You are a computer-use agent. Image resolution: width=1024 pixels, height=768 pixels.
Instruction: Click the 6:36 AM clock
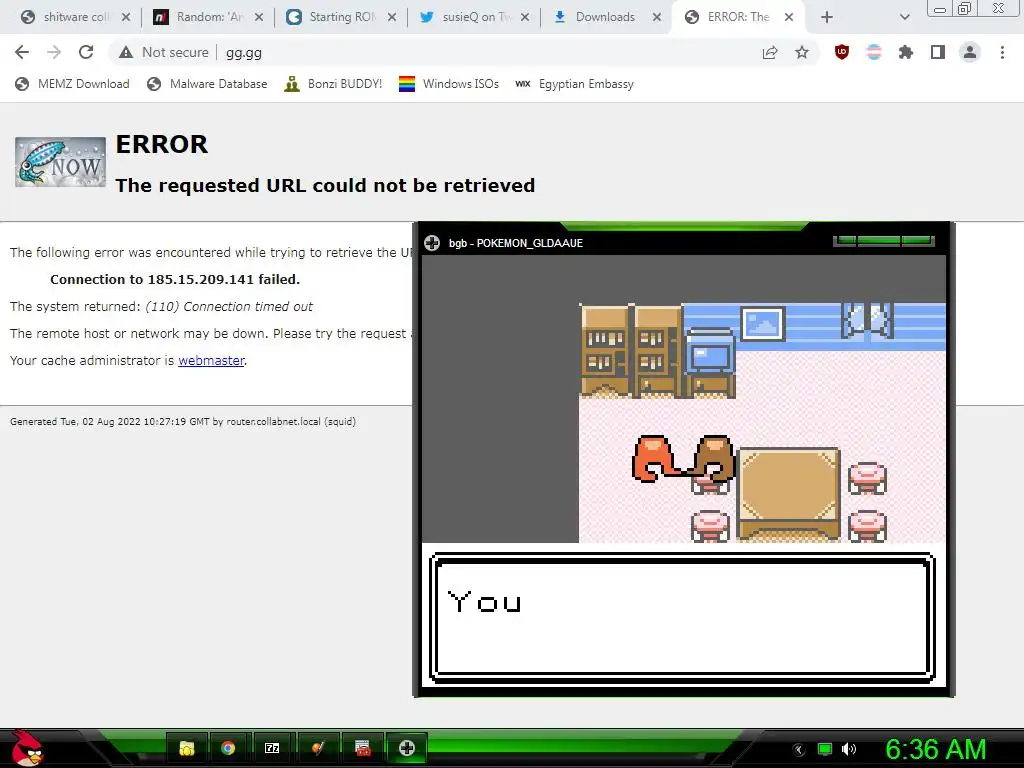936,749
